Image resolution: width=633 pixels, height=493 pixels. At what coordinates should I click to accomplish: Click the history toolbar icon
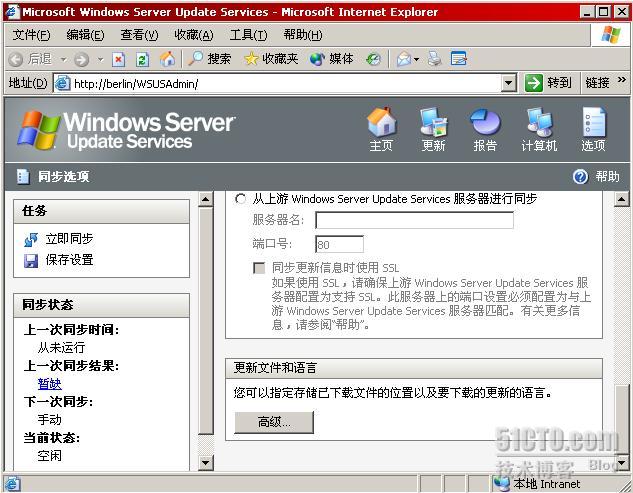(373, 59)
